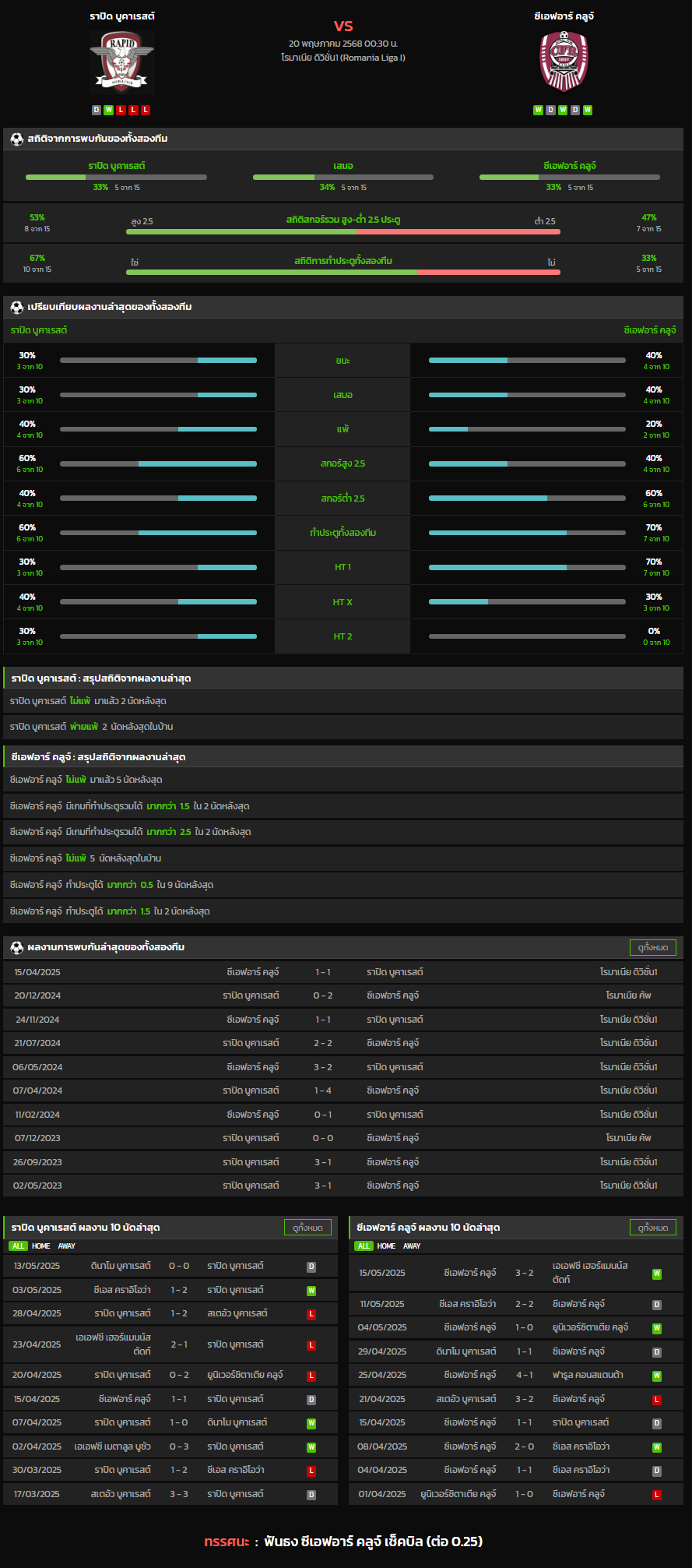This screenshot has width=692, height=1568.
Task: Click the 3 - 2 score on 06/05/2024 head-to-head row
Action: pyautogui.click(x=323, y=1067)
